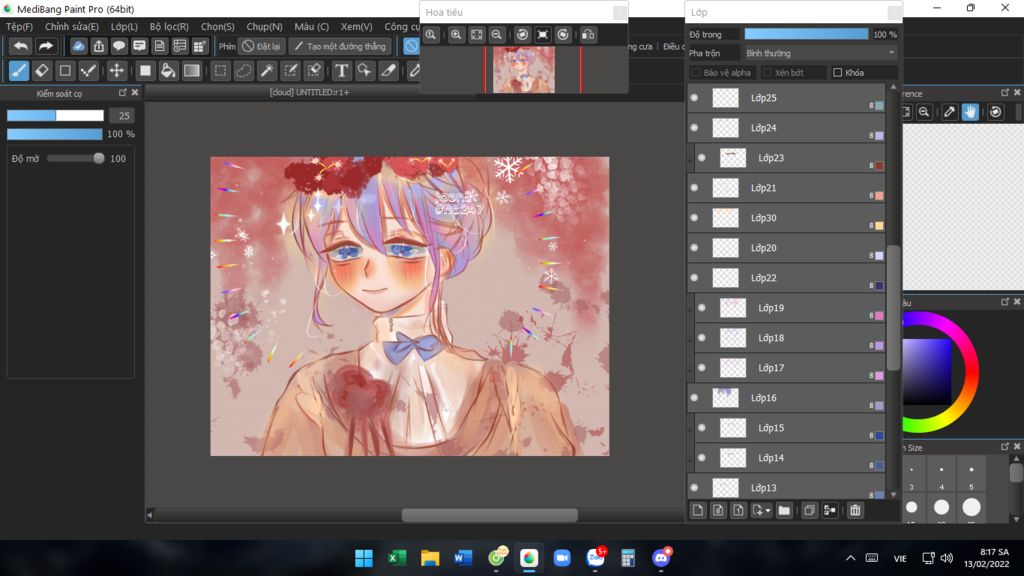This screenshot has height=576, width=1024.
Task: Open the Chỉnh sửa(E) menu
Action: (x=72, y=27)
